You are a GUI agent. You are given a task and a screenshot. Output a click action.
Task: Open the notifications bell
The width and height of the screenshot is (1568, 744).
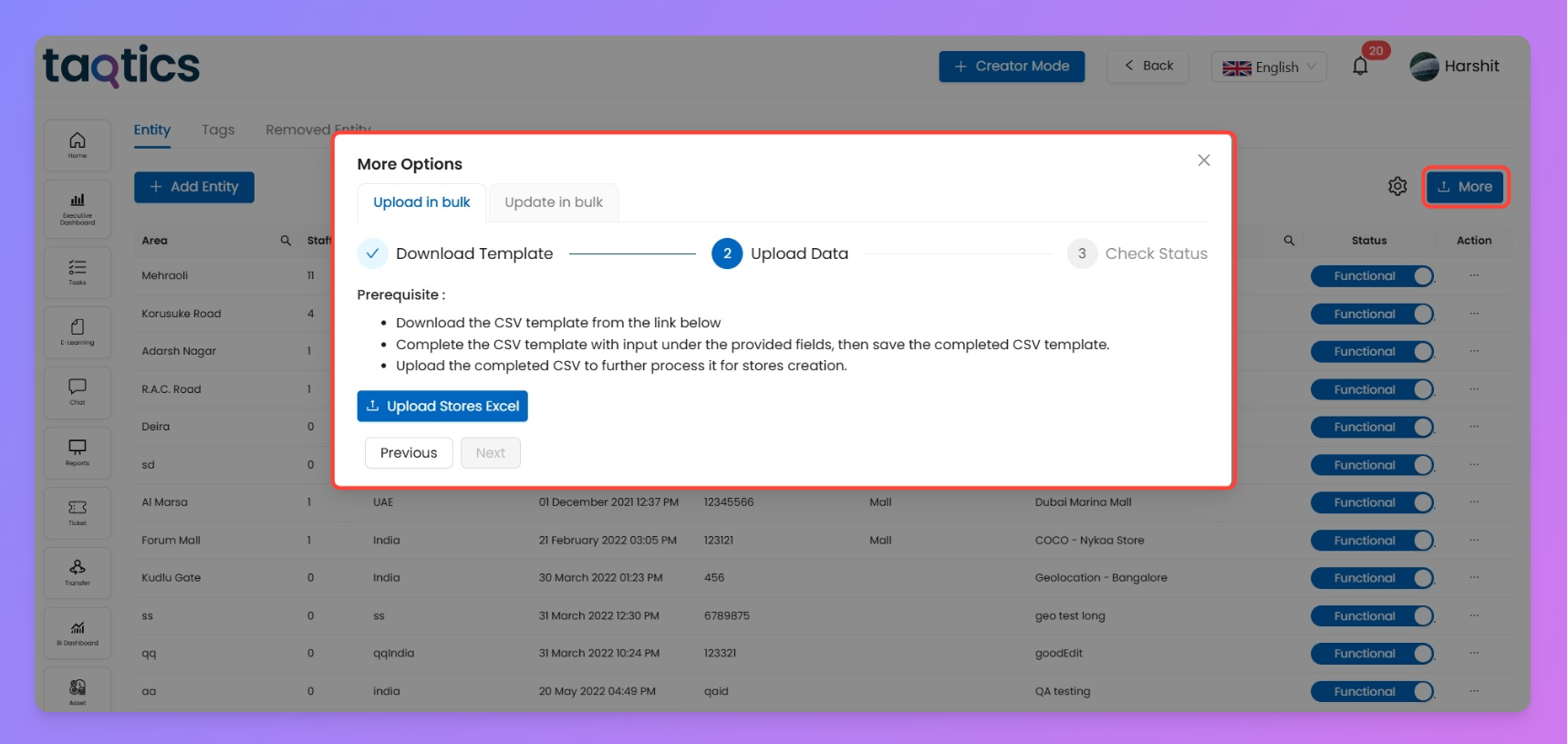[x=1360, y=67]
